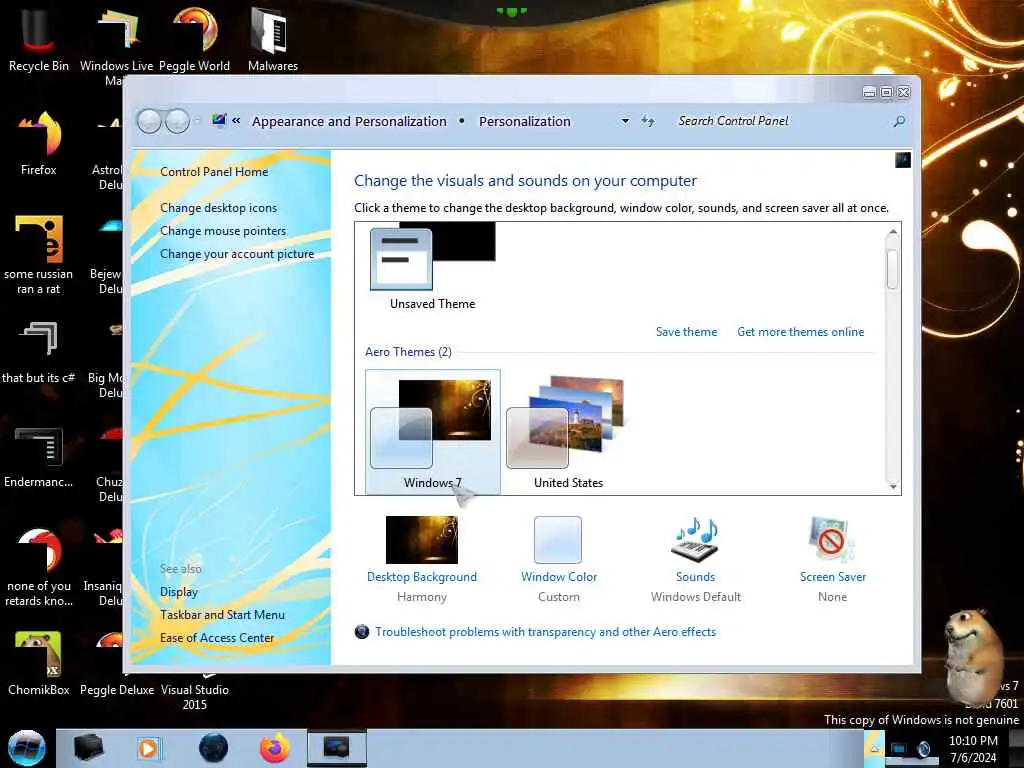Select the Windows 7 Aero theme
This screenshot has height=768, width=1024.
(432, 432)
